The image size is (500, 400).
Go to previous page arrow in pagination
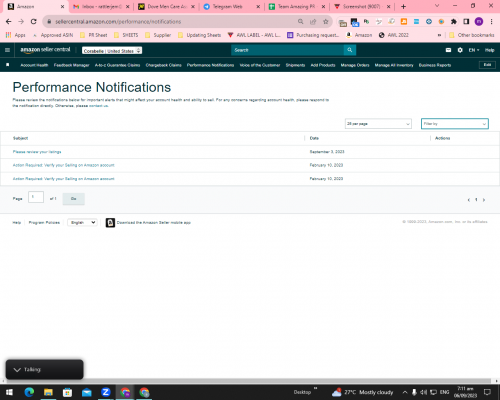pyautogui.click(x=469, y=200)
